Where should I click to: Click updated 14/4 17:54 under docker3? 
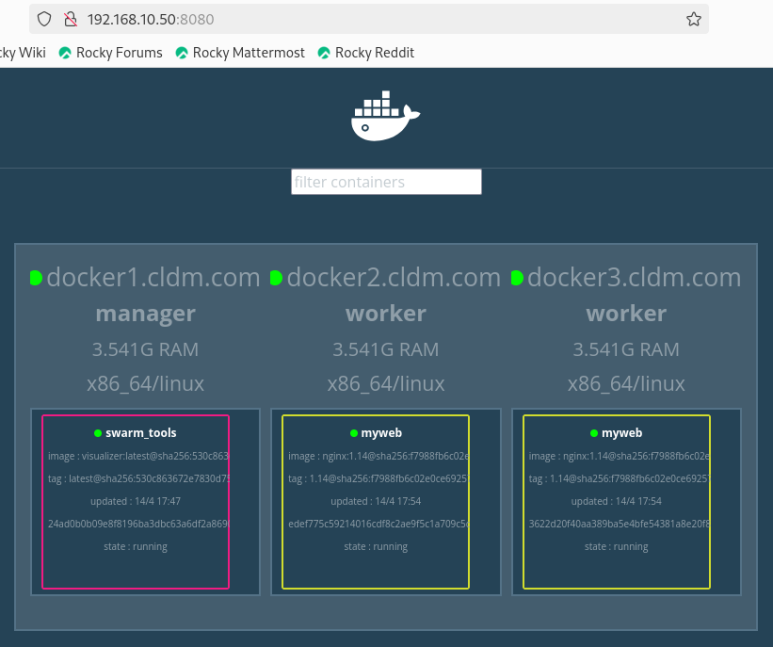[x=616, y=501]
